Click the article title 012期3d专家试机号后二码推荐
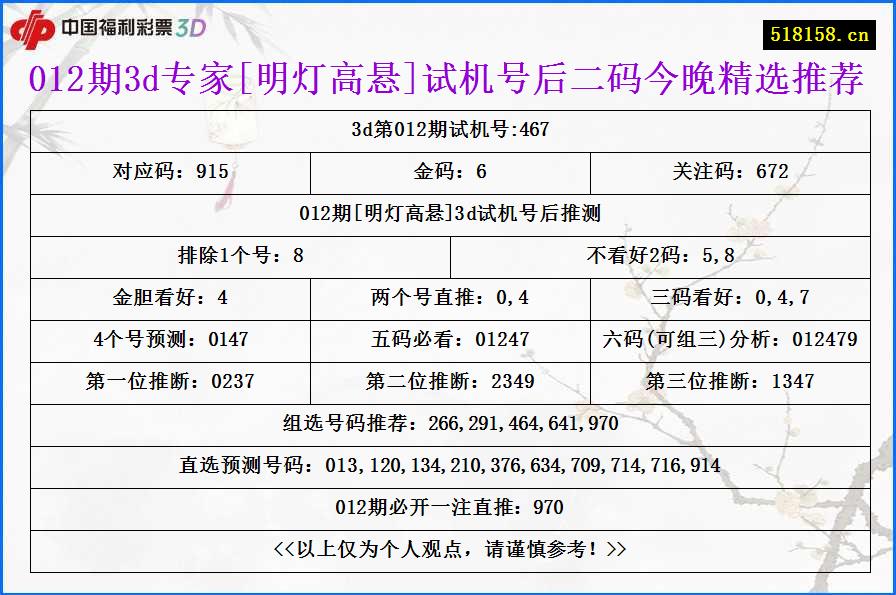The image size is (896, 595). pyautogui.click(x=448, y=80)
